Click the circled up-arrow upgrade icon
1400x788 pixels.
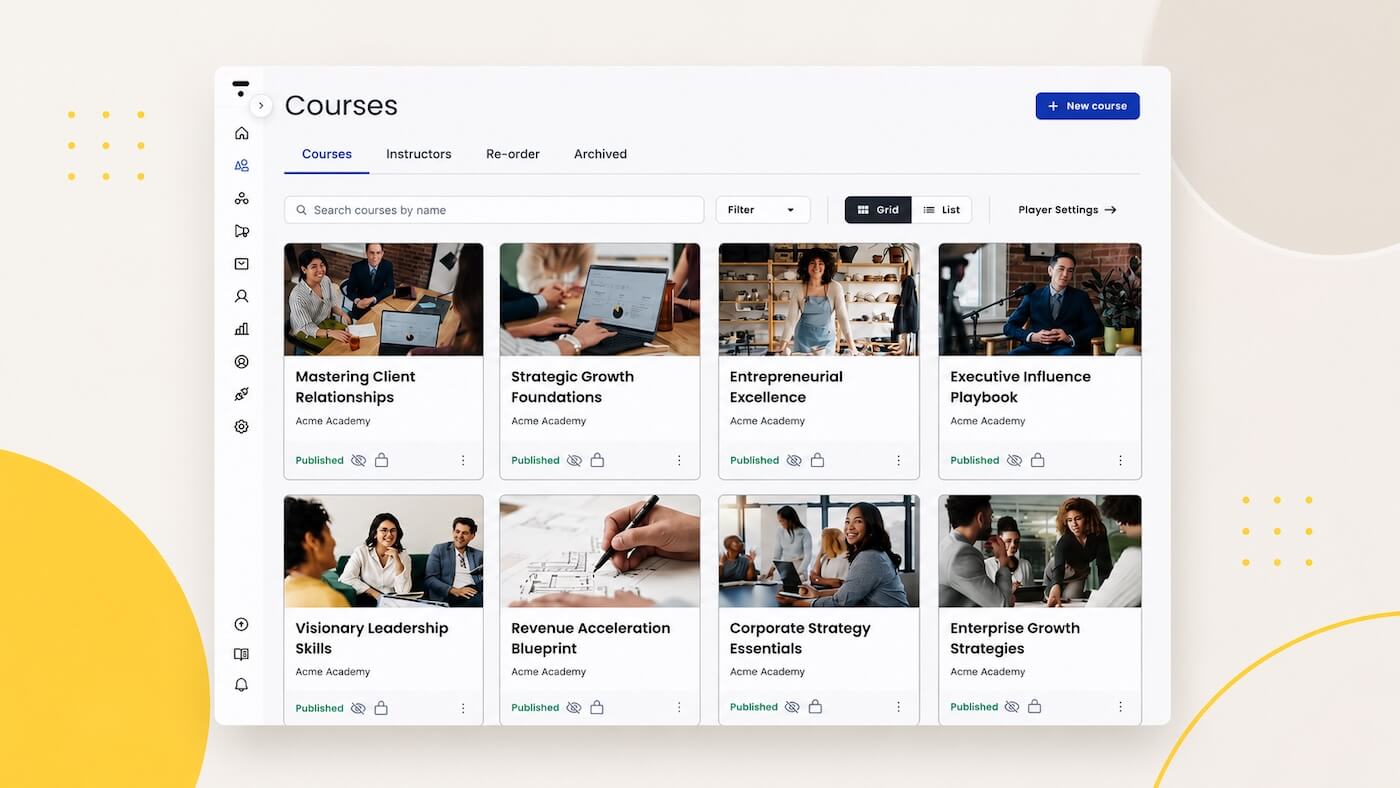click(241, 624)
